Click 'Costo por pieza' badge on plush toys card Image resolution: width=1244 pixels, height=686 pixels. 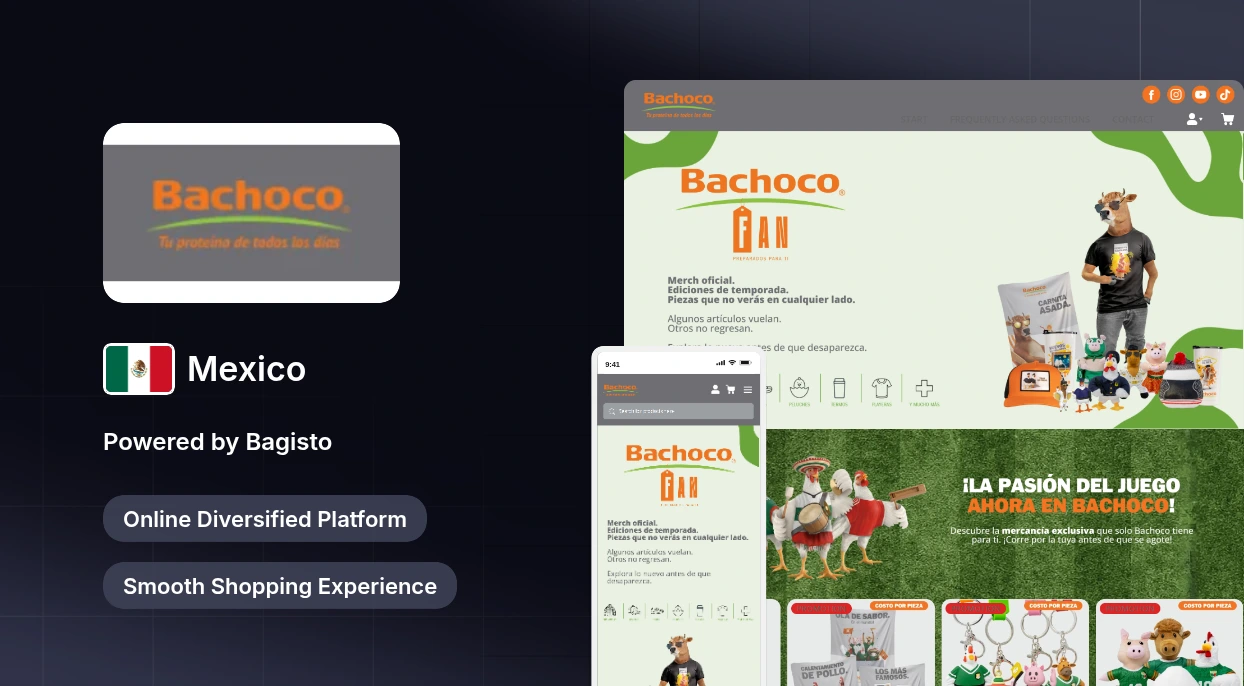(1208, 606)
